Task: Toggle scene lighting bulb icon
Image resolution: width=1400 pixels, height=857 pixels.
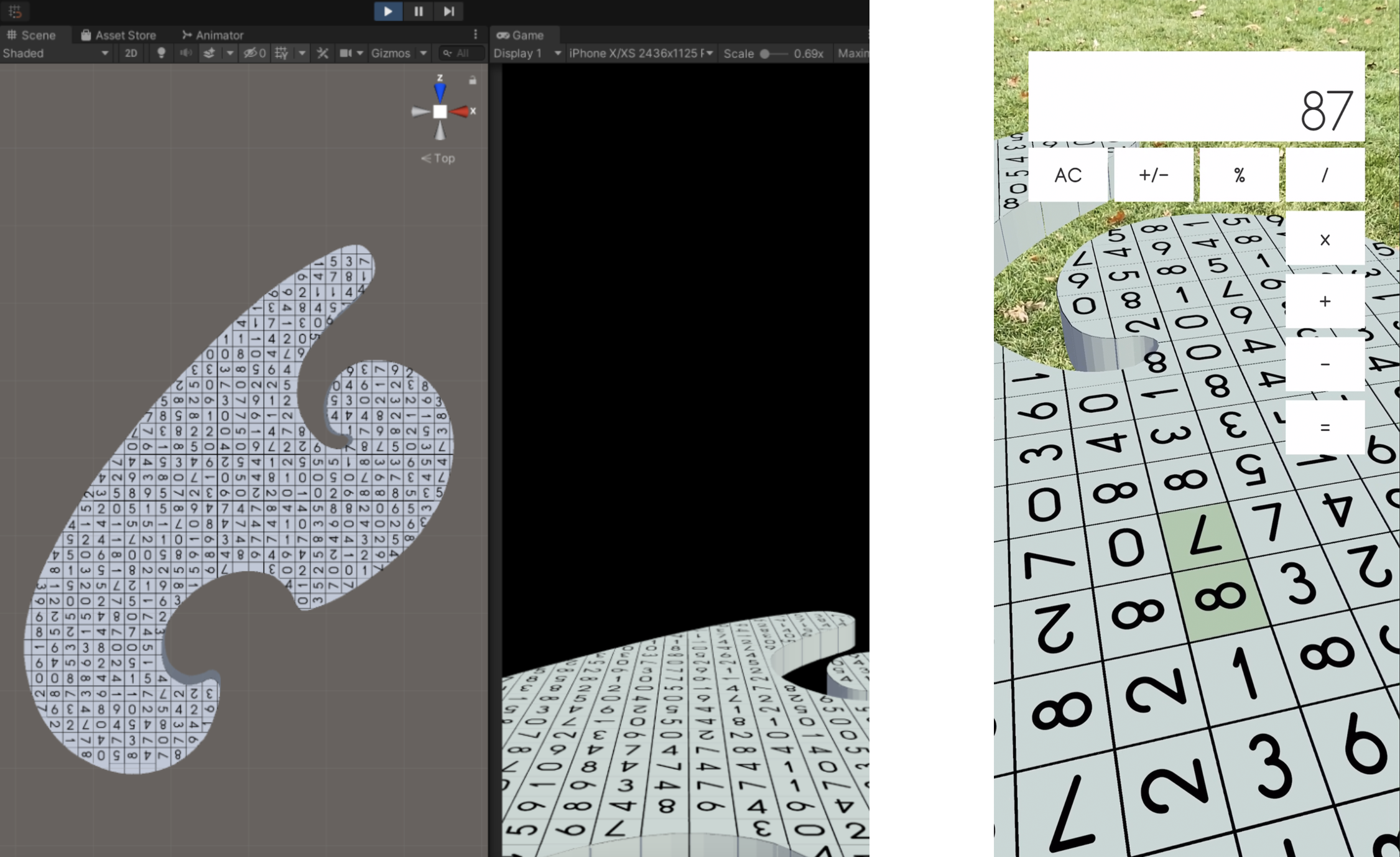Action: pyautogui.click(x=161, y=53)
